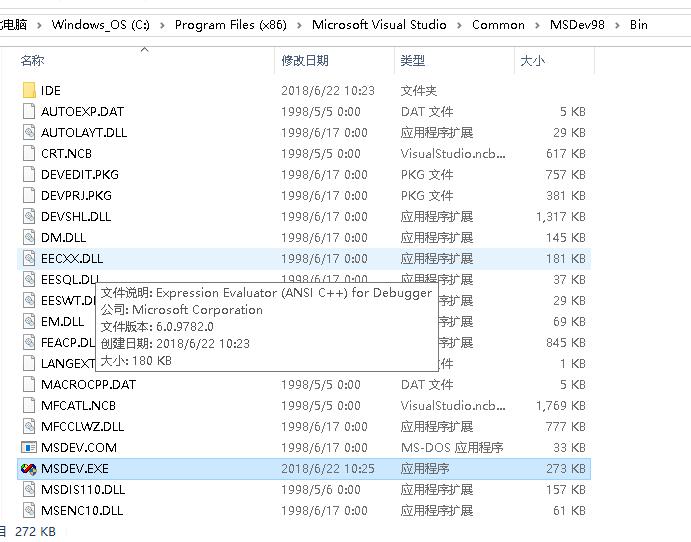Open dropdown arrow after Microsoft Visual Studio

pyautogui.click(x=459, y=25)
